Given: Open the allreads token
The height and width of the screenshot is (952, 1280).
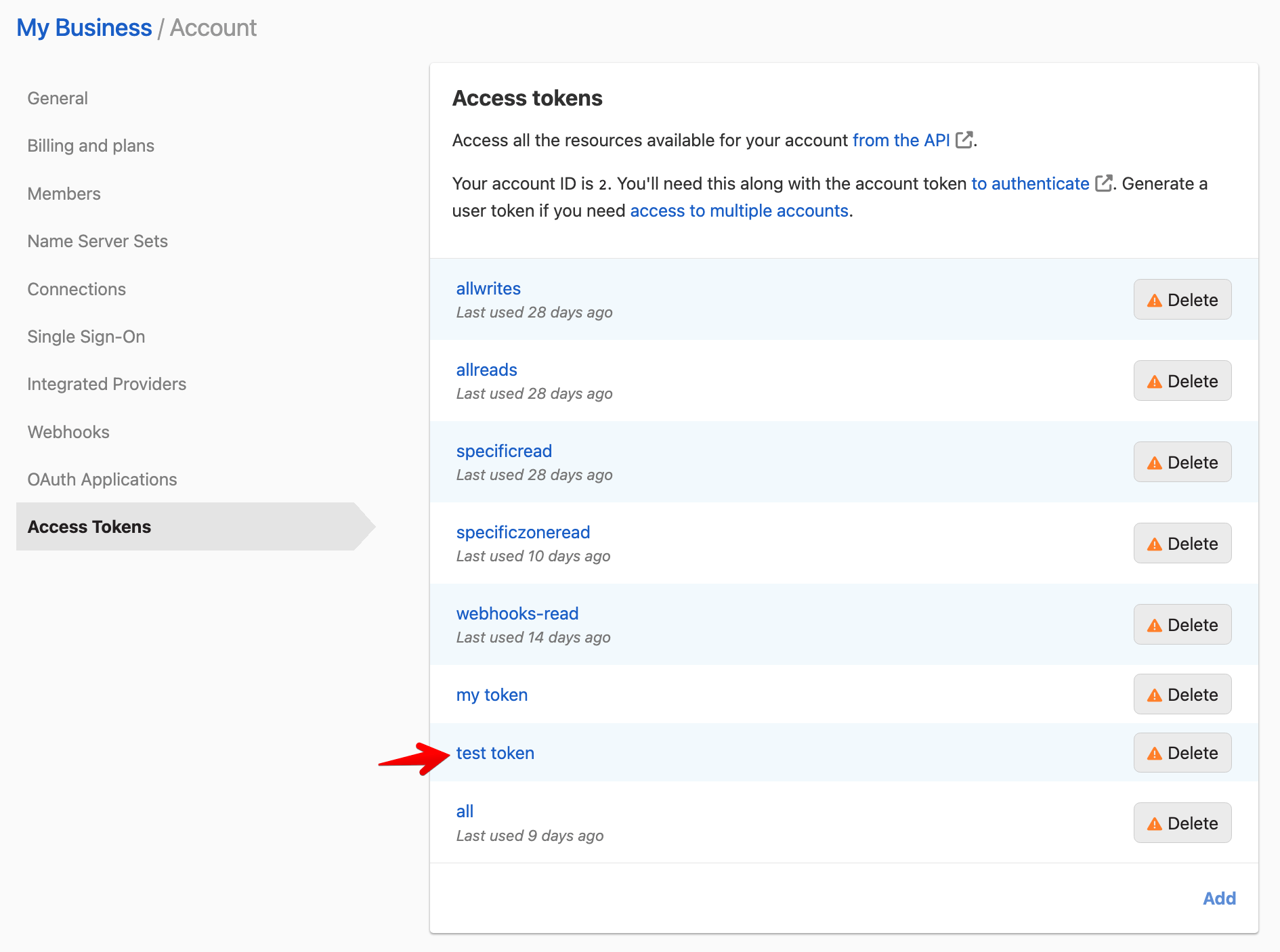Looking at the screenshot, I should click(486, 370).
